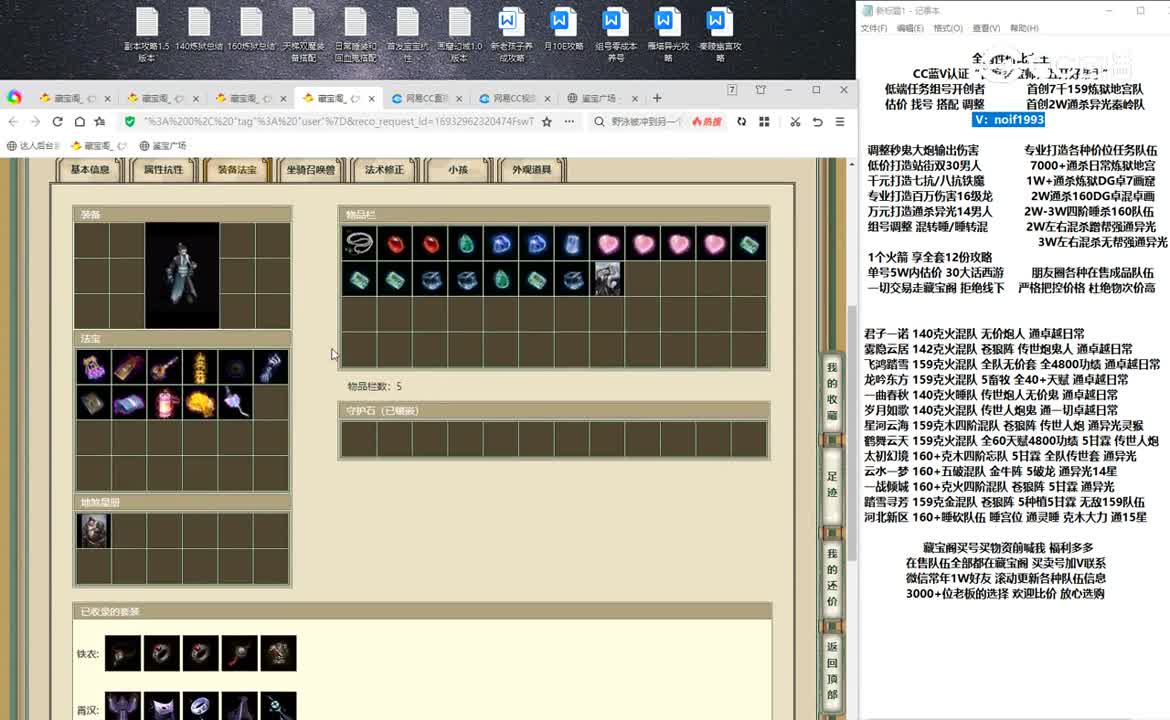Select the pink lantern artifact in 法宝

165,403
